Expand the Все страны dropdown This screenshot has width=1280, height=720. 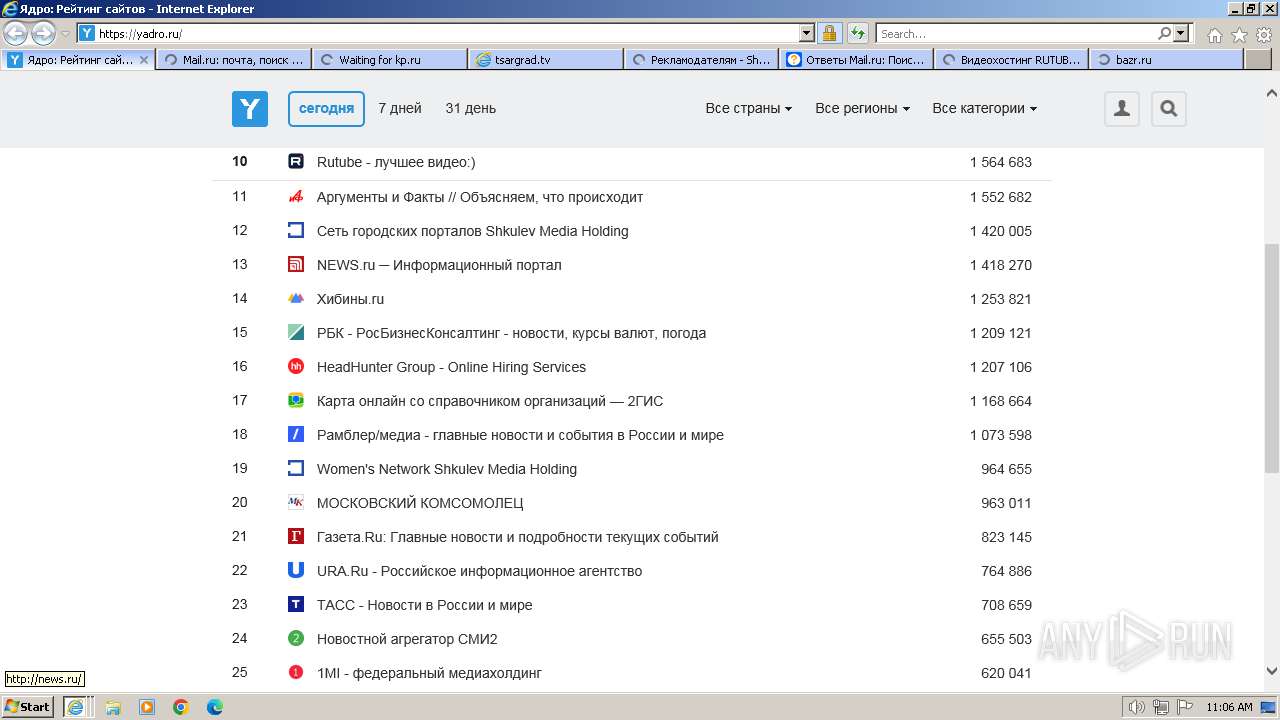(749, 108)
